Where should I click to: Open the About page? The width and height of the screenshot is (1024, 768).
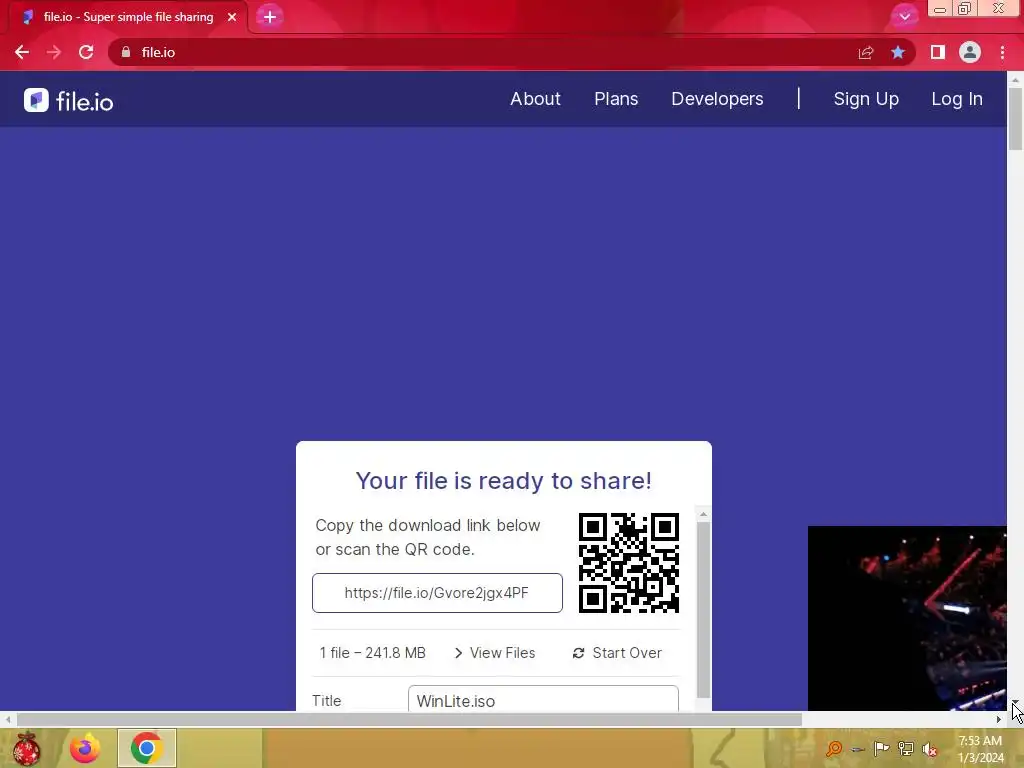point(536,99)
